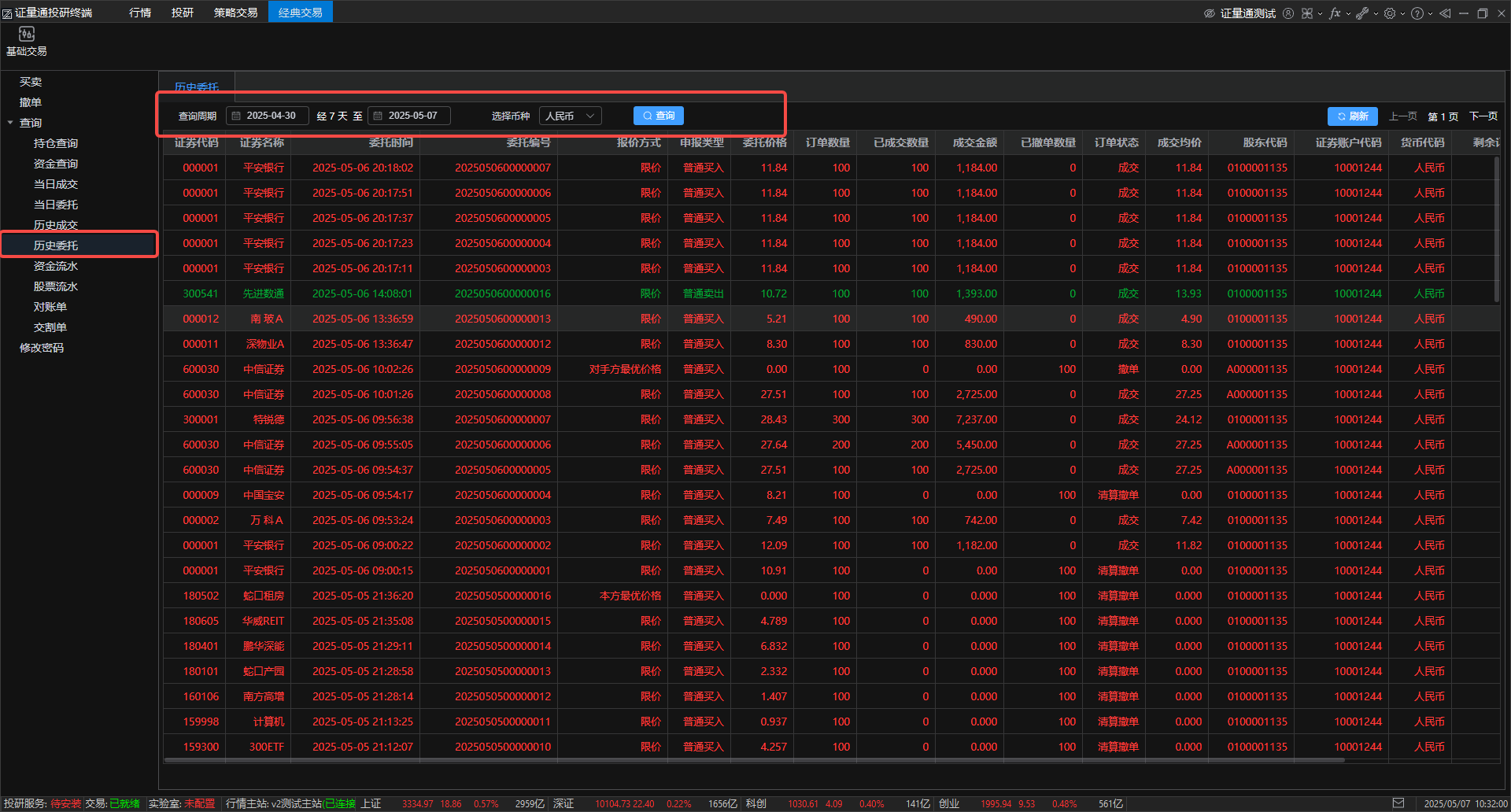Open 对账单 in the sidebar
This screenshot has height=812, width=1511.
(x=50, y=307)
